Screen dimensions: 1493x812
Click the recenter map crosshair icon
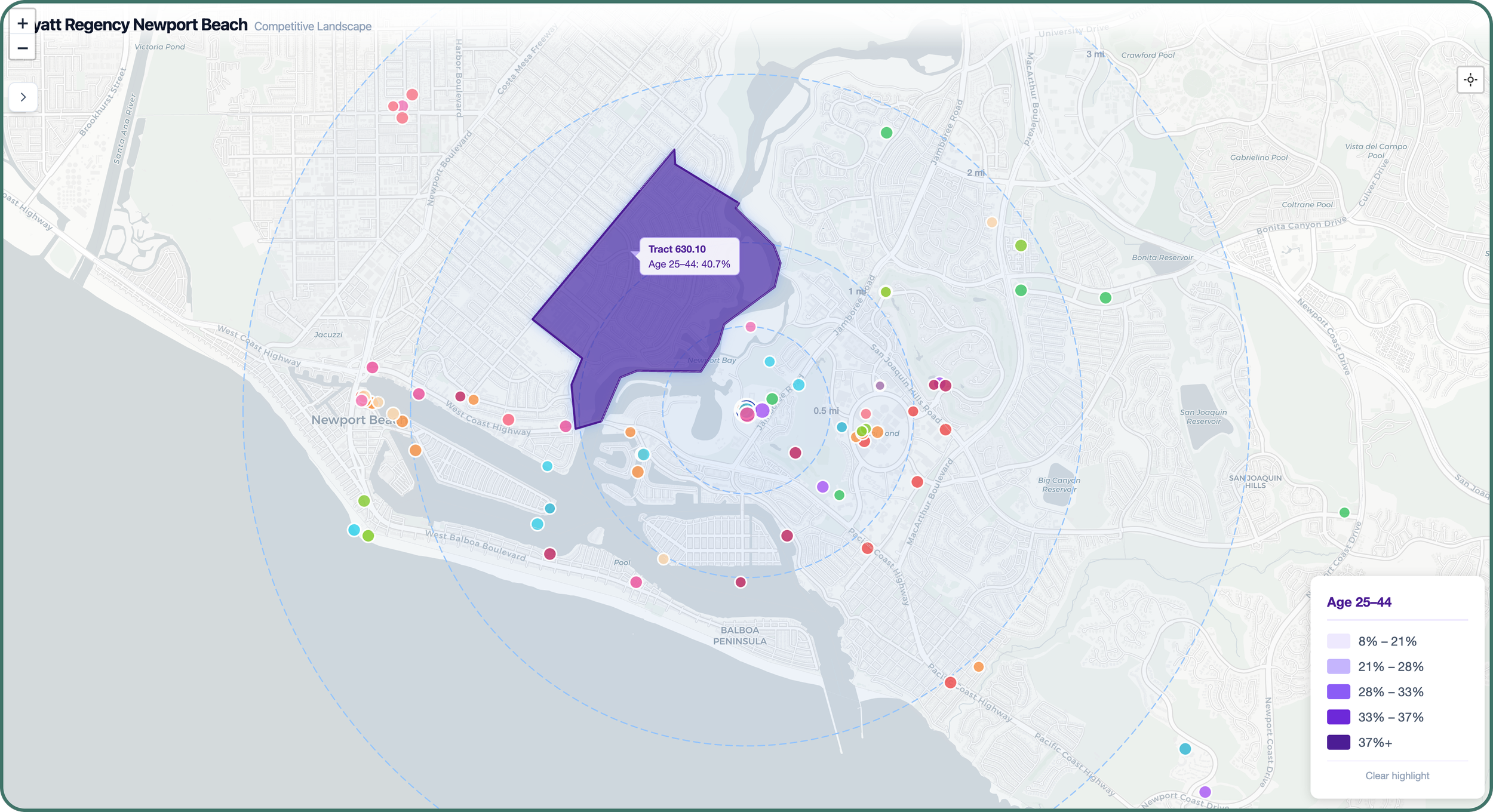tap(1470, 79)
